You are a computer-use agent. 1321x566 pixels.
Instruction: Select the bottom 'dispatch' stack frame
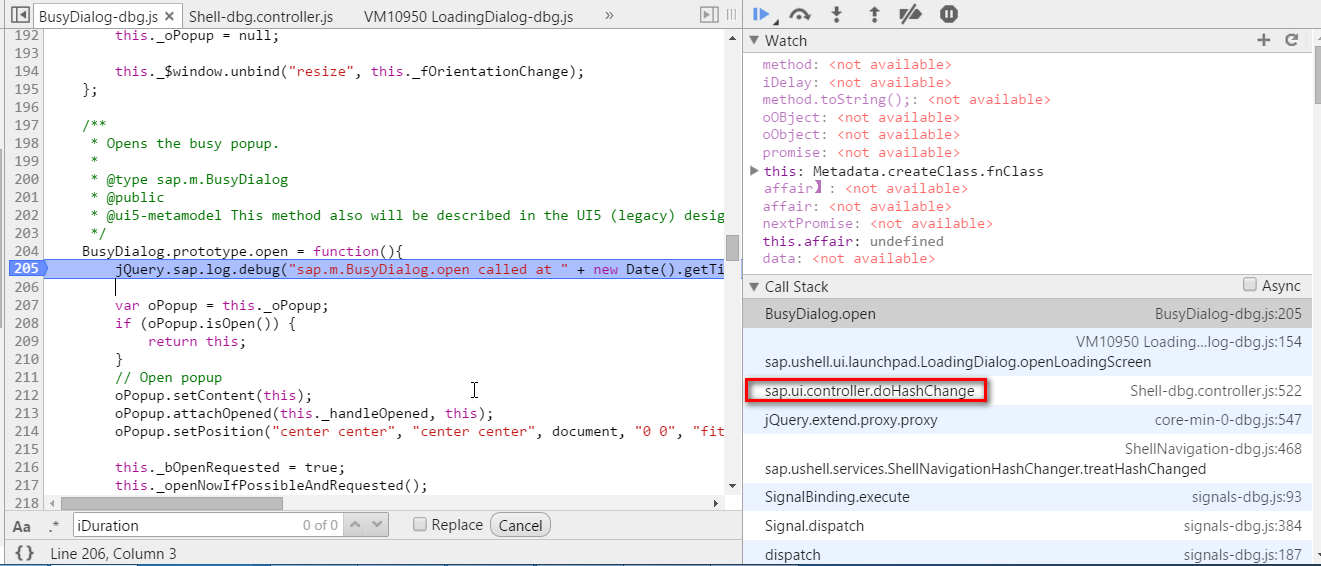[1027, 554]
